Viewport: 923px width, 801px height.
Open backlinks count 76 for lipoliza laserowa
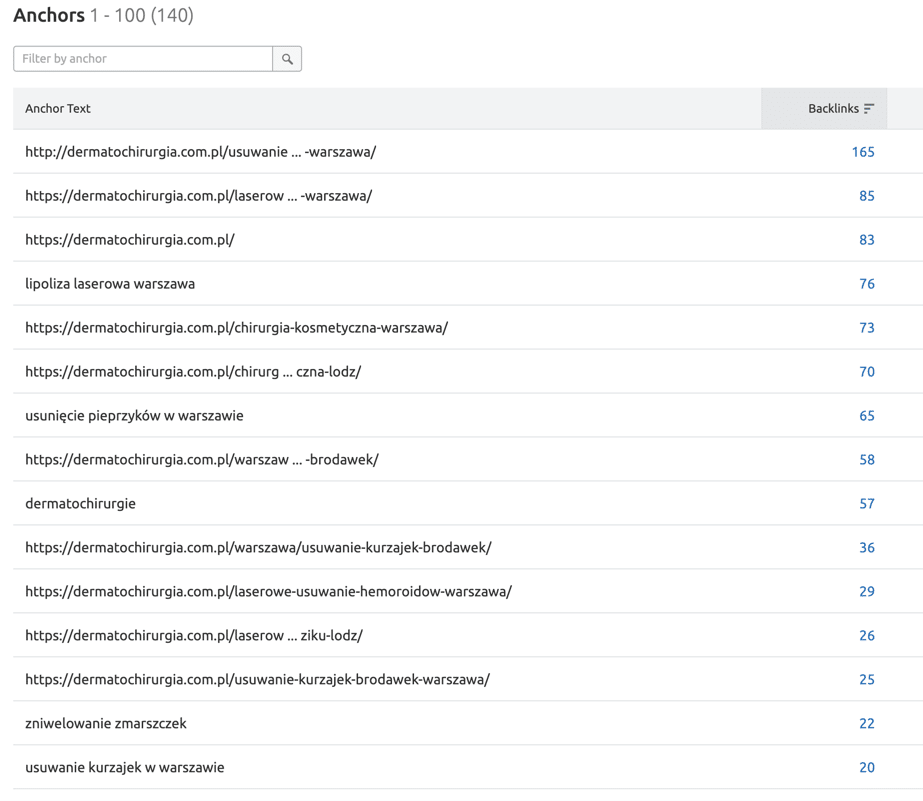click(x=866, y=284)
